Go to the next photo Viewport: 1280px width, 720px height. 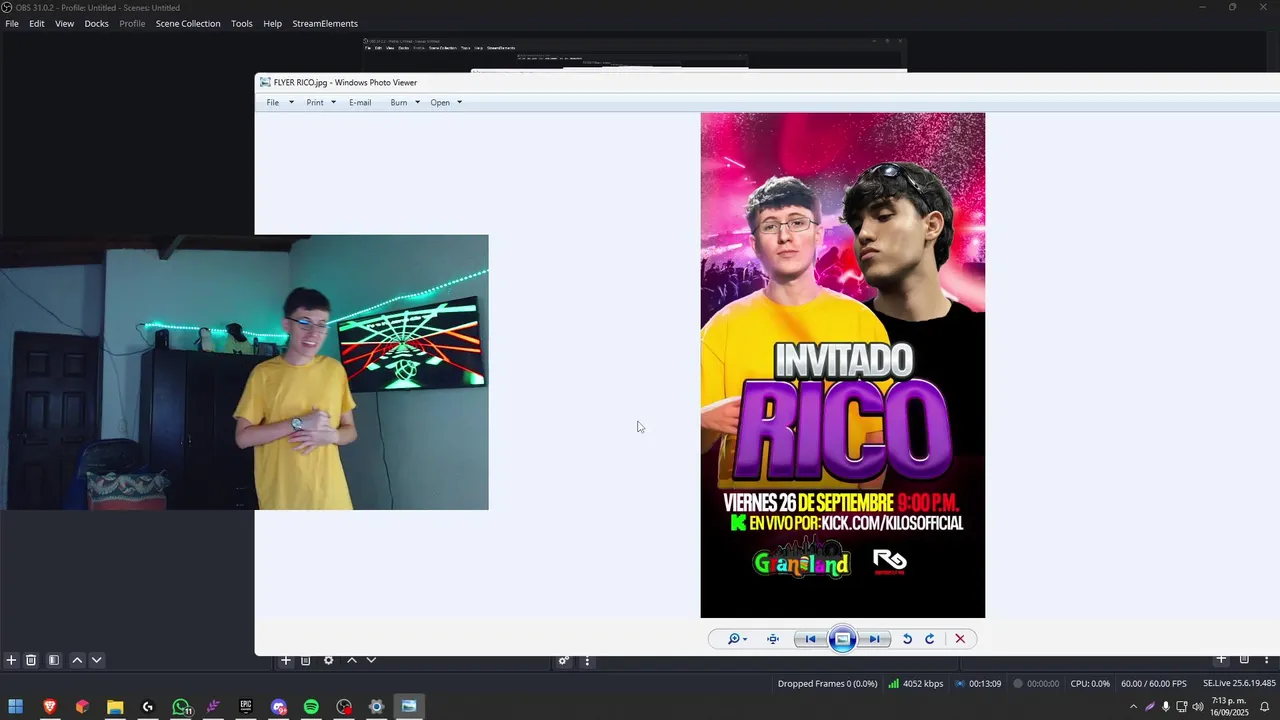(873, 639)
